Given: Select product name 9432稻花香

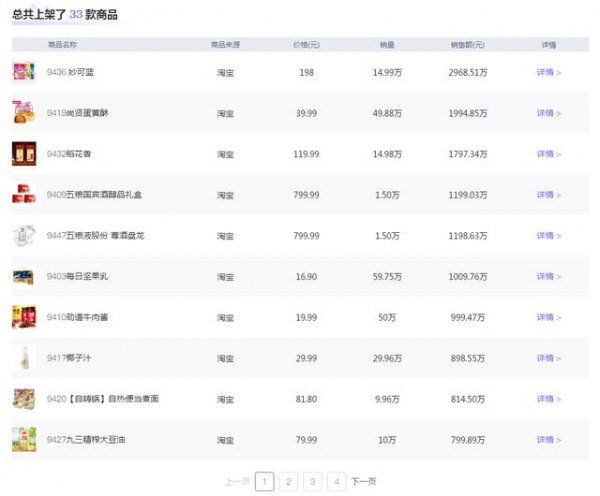Looking at the screenshot, I should pyautogui.click(x=69, y=154).
